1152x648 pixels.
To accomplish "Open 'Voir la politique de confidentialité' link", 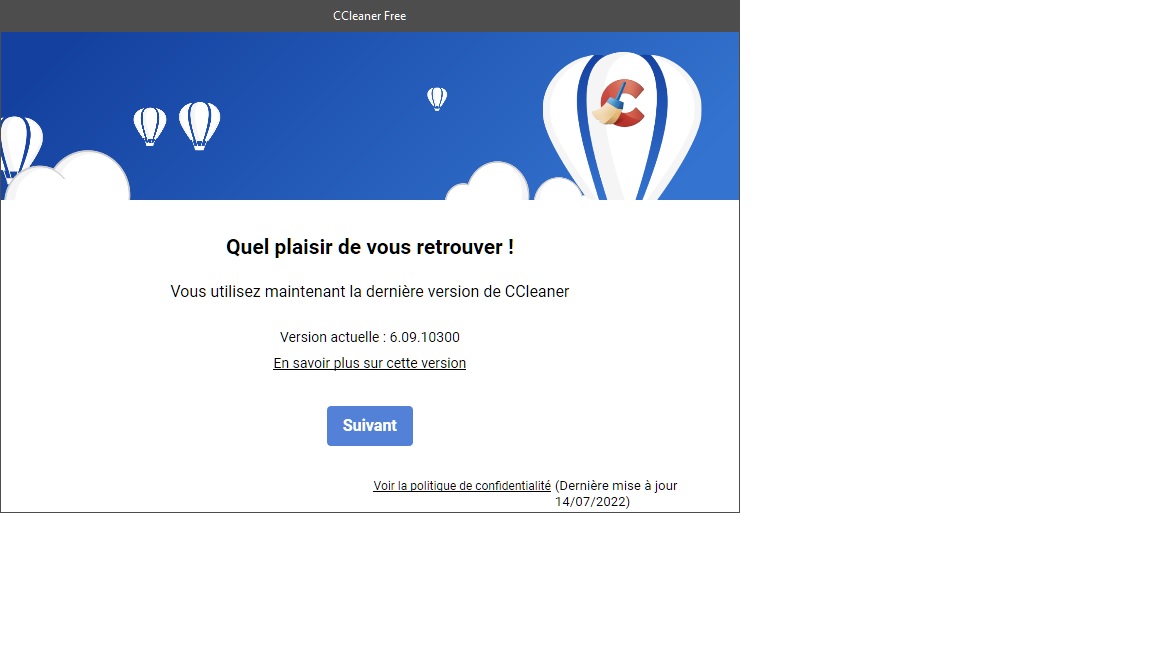I will click(x=461, y=486).
